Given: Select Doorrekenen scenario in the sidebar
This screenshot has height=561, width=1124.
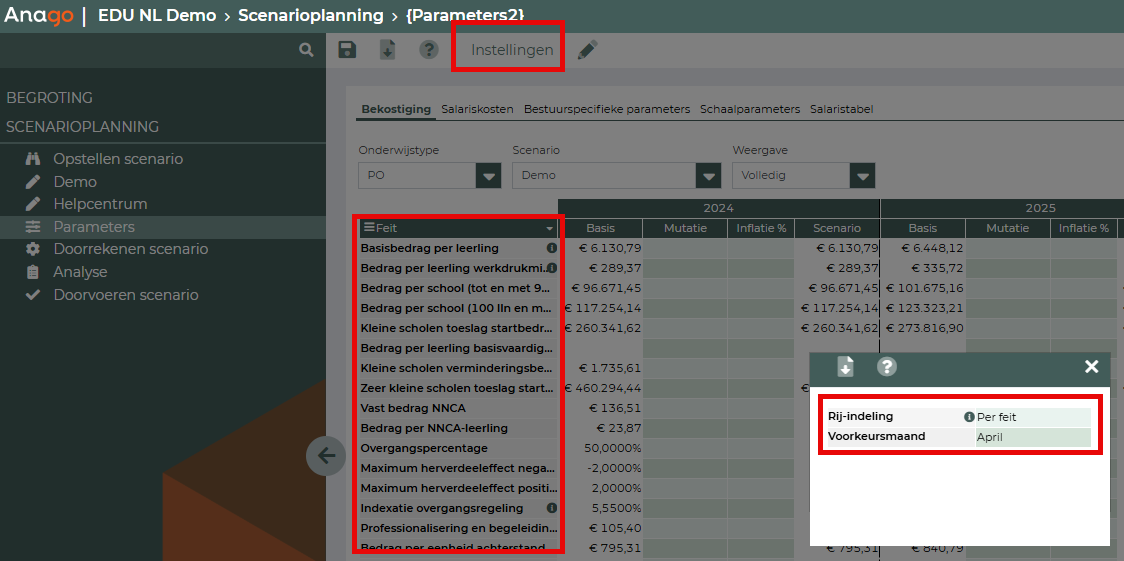Looking at the screenshot, I should pyautogui.click(x=130, y=249).
